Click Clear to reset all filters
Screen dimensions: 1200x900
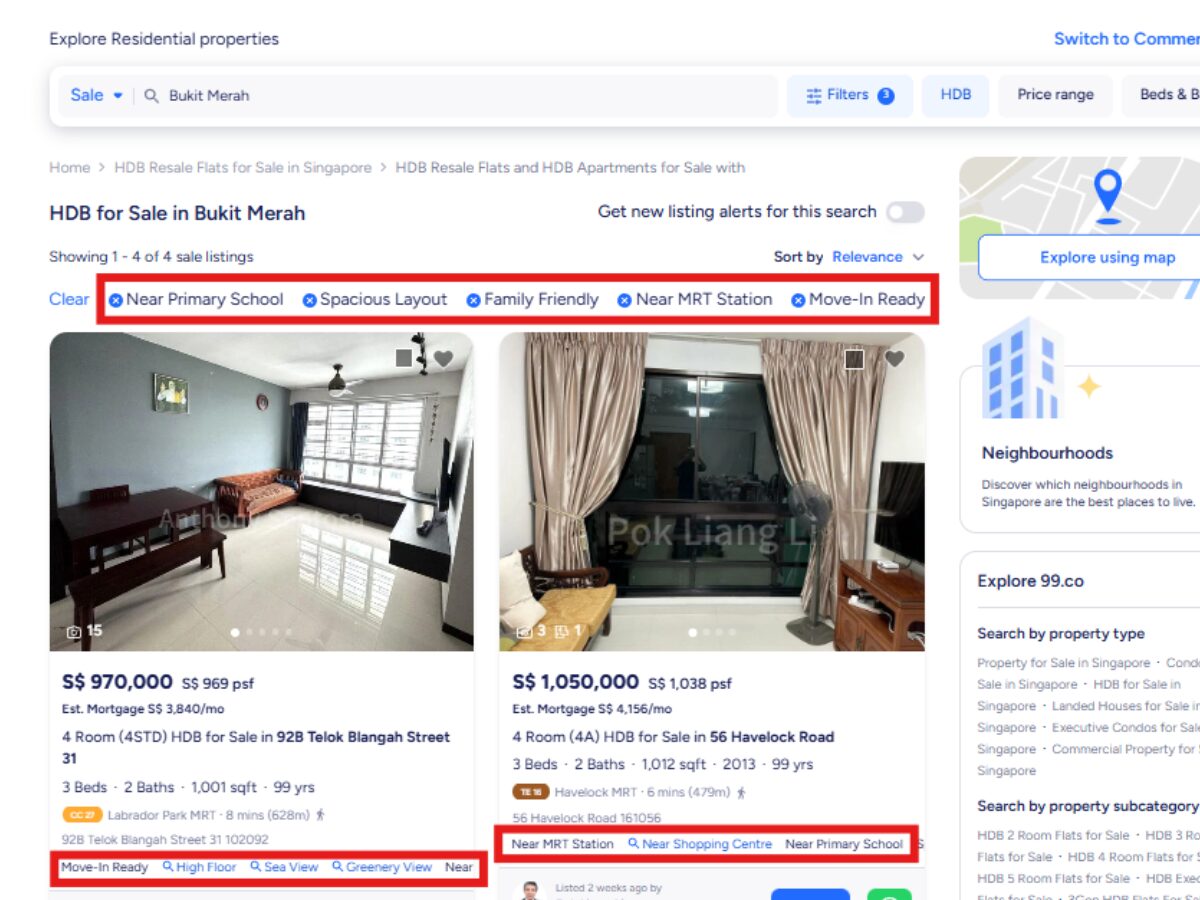[x=69, y=299]
